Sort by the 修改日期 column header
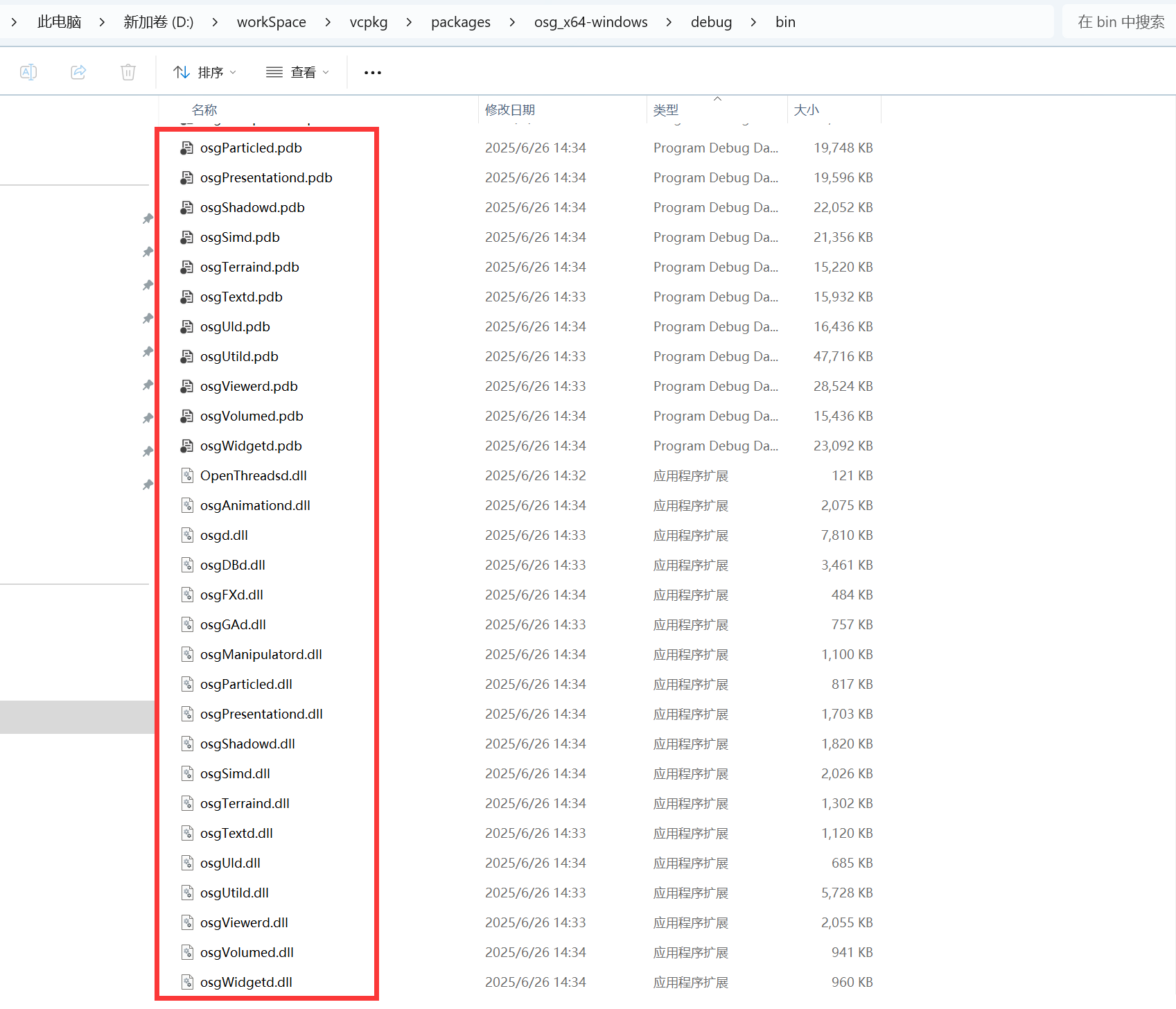 (510, 109)
